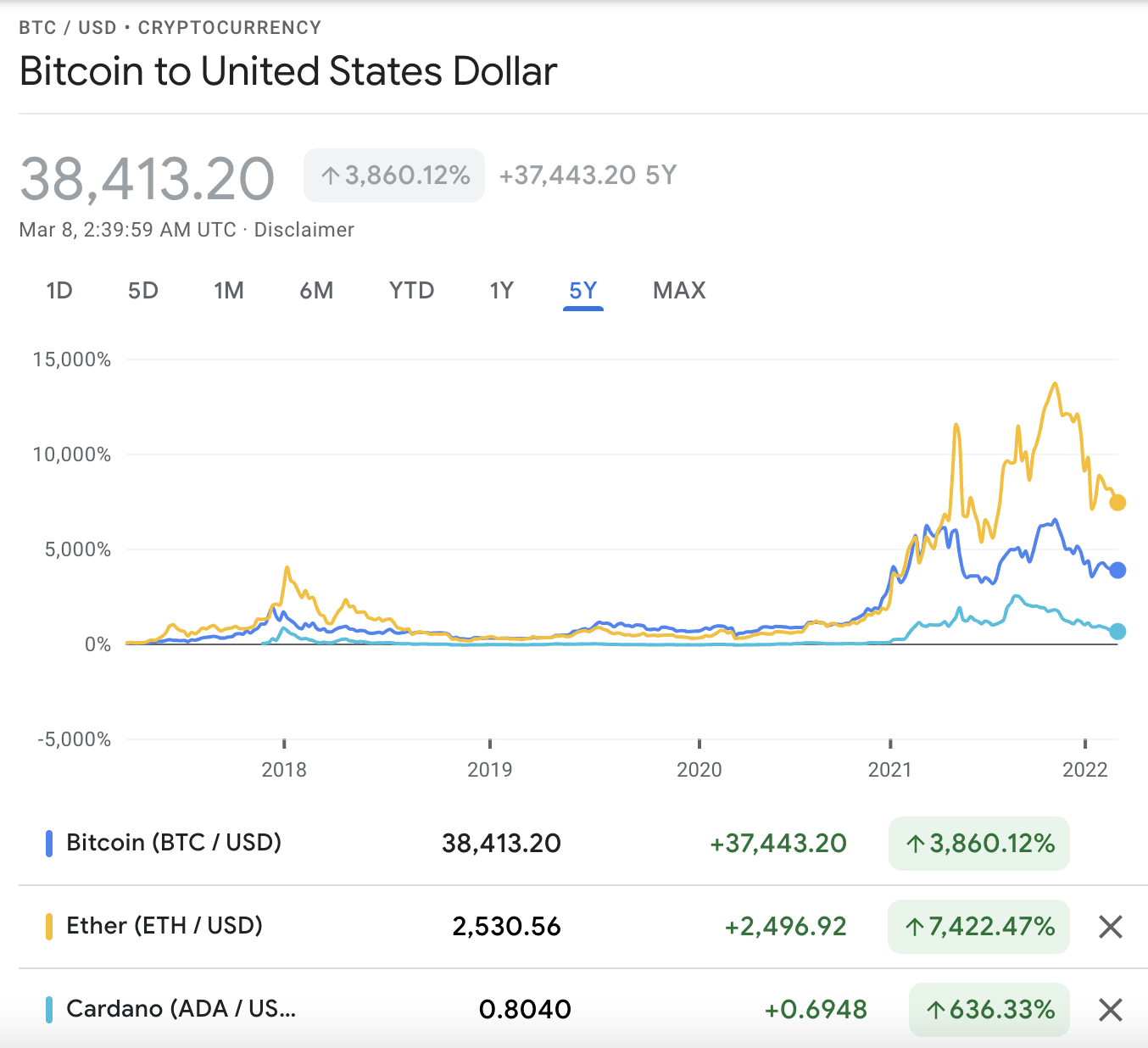Select the Ether (ETH / USD) row

point(165,926)
